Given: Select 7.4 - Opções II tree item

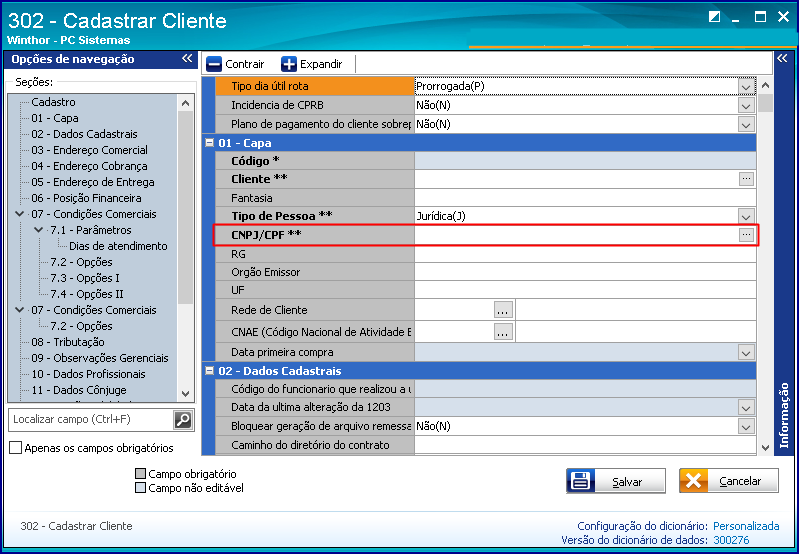Looking at the screenshot, I should [87, 294].
